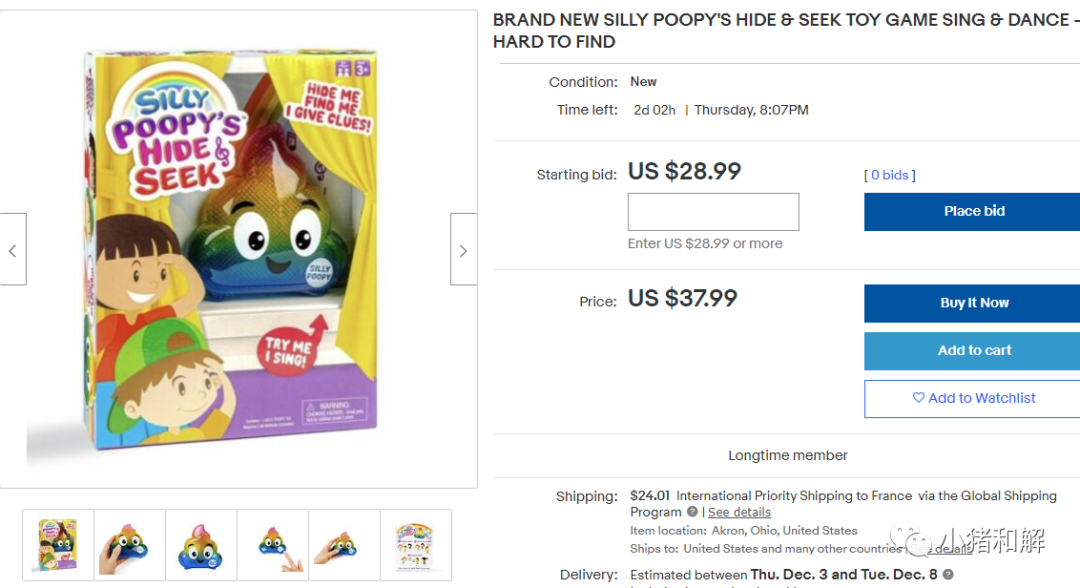Click the next image arrow

(463, 250)
